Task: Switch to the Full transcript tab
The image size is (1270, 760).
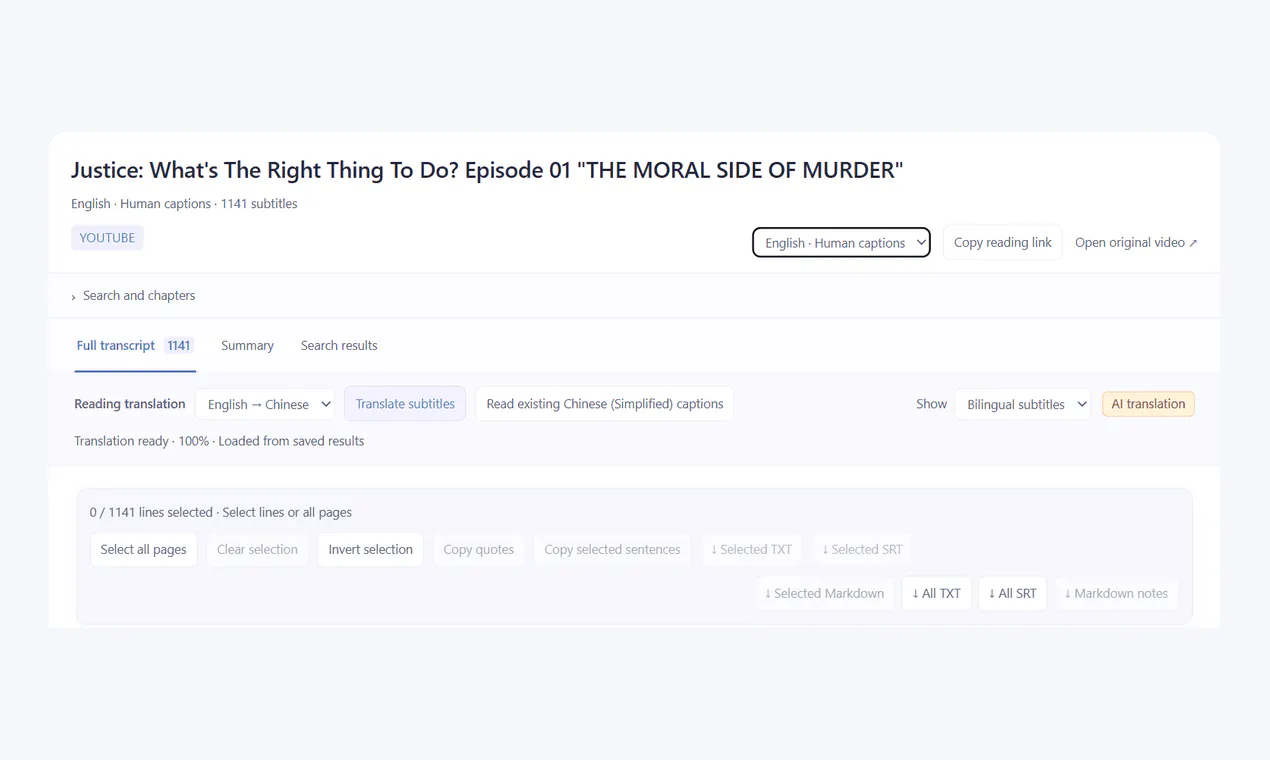Action: (134, 345)
